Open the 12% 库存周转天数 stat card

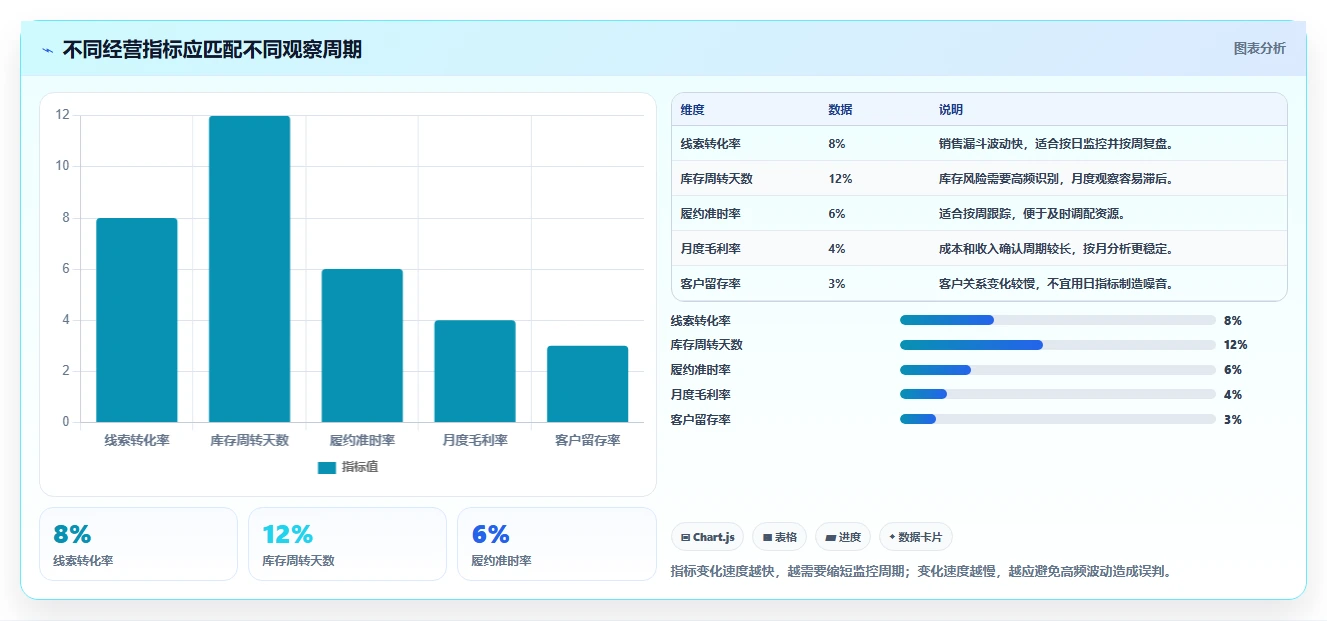click(347, 544)
